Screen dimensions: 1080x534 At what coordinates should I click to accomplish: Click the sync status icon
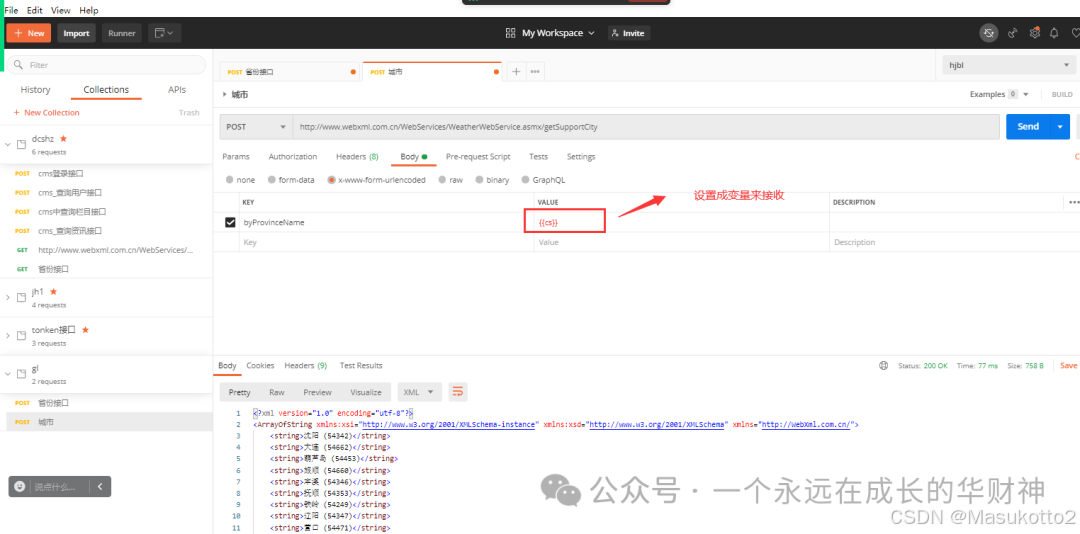tap(988, 33)
